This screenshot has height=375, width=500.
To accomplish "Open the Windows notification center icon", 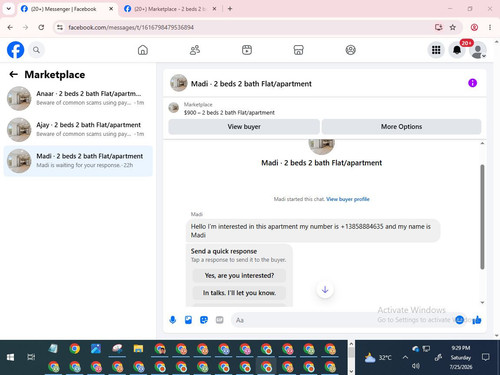I will (486, 357).
